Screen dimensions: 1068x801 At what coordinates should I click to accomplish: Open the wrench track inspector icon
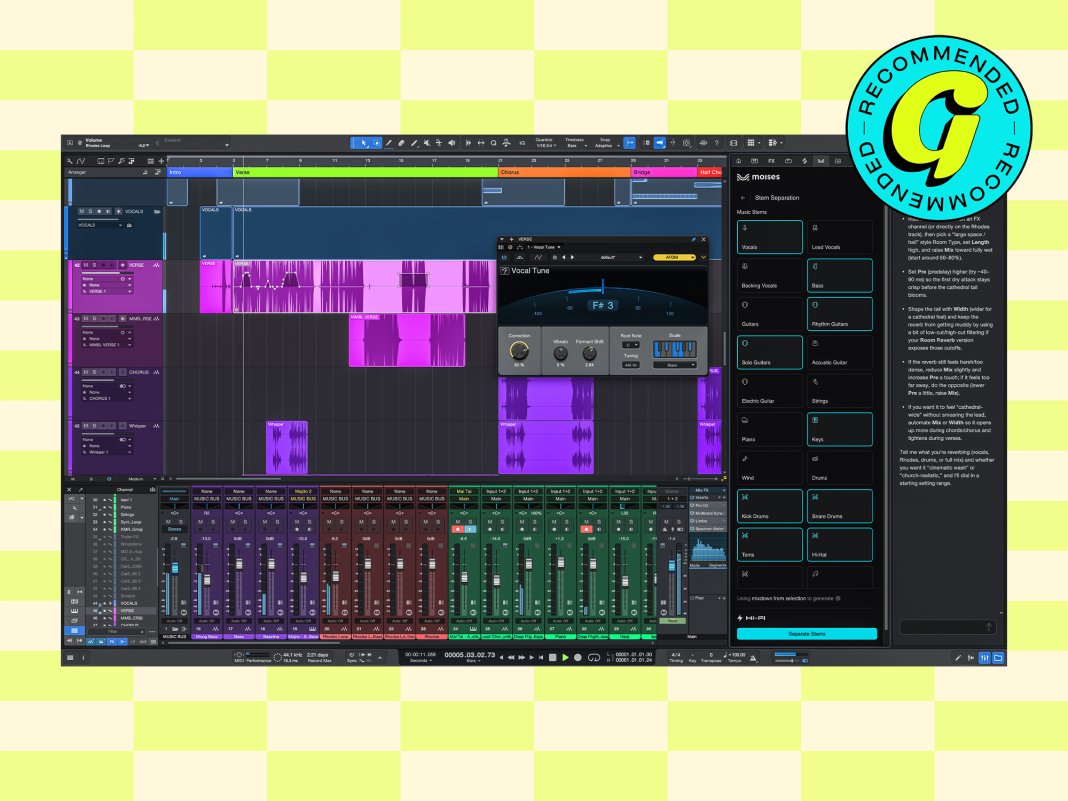pos(69,161)
